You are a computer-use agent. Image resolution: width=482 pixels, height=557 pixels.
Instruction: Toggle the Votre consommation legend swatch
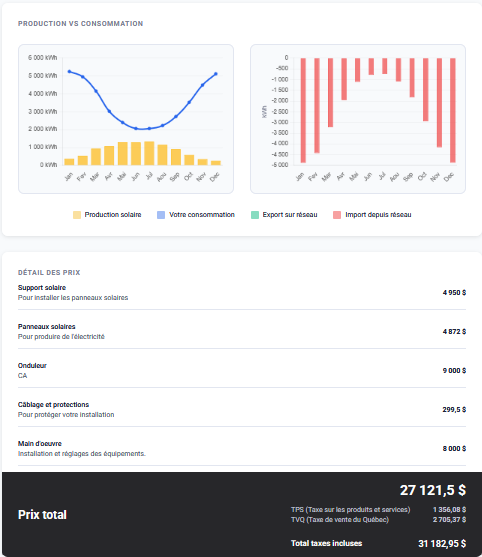161,215
